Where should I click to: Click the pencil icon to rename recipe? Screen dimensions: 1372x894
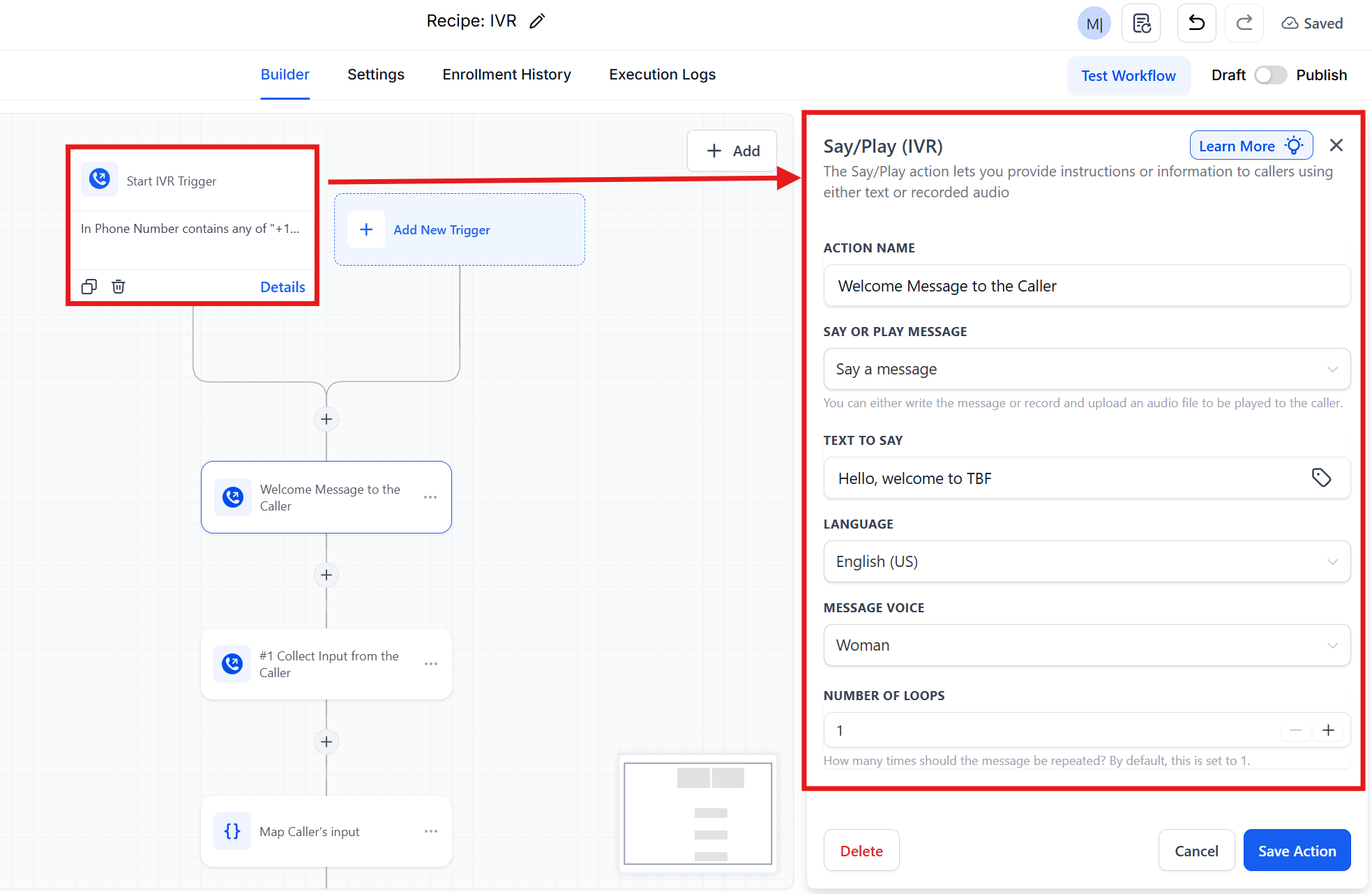pyautogui.click(x=536, y=22)
